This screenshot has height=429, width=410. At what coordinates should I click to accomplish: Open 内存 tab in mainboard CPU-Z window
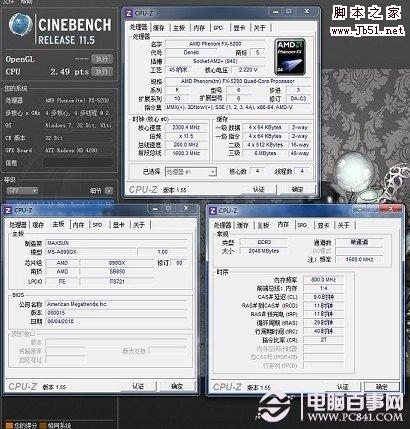[79, 225]
